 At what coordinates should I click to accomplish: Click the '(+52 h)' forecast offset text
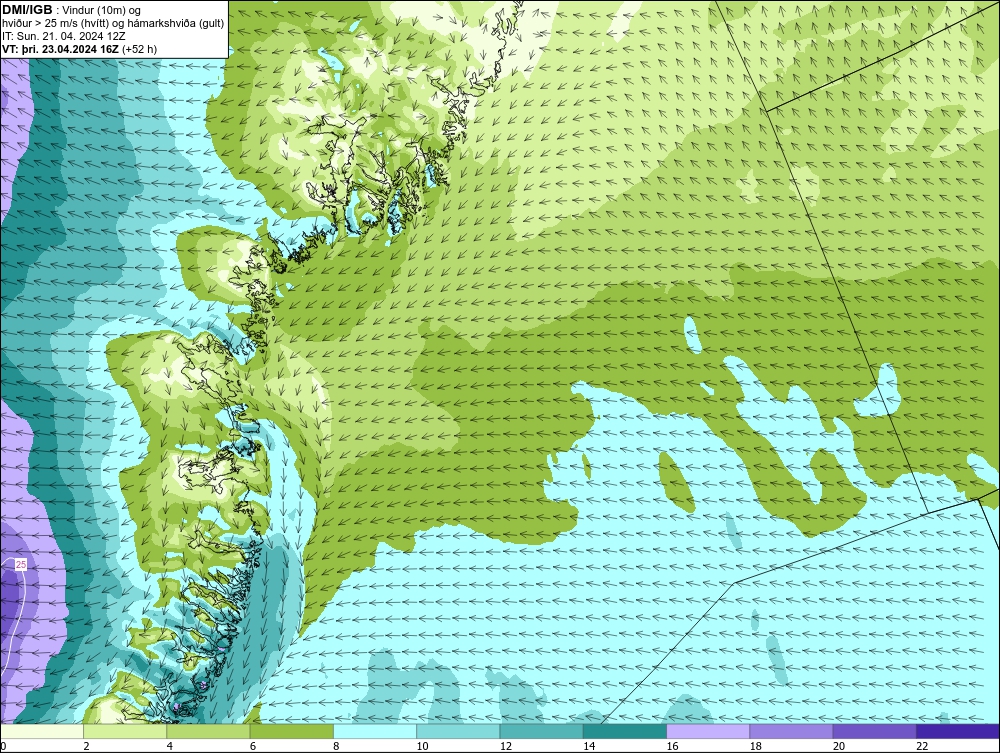pyautogui.click(x=139, y=49)
